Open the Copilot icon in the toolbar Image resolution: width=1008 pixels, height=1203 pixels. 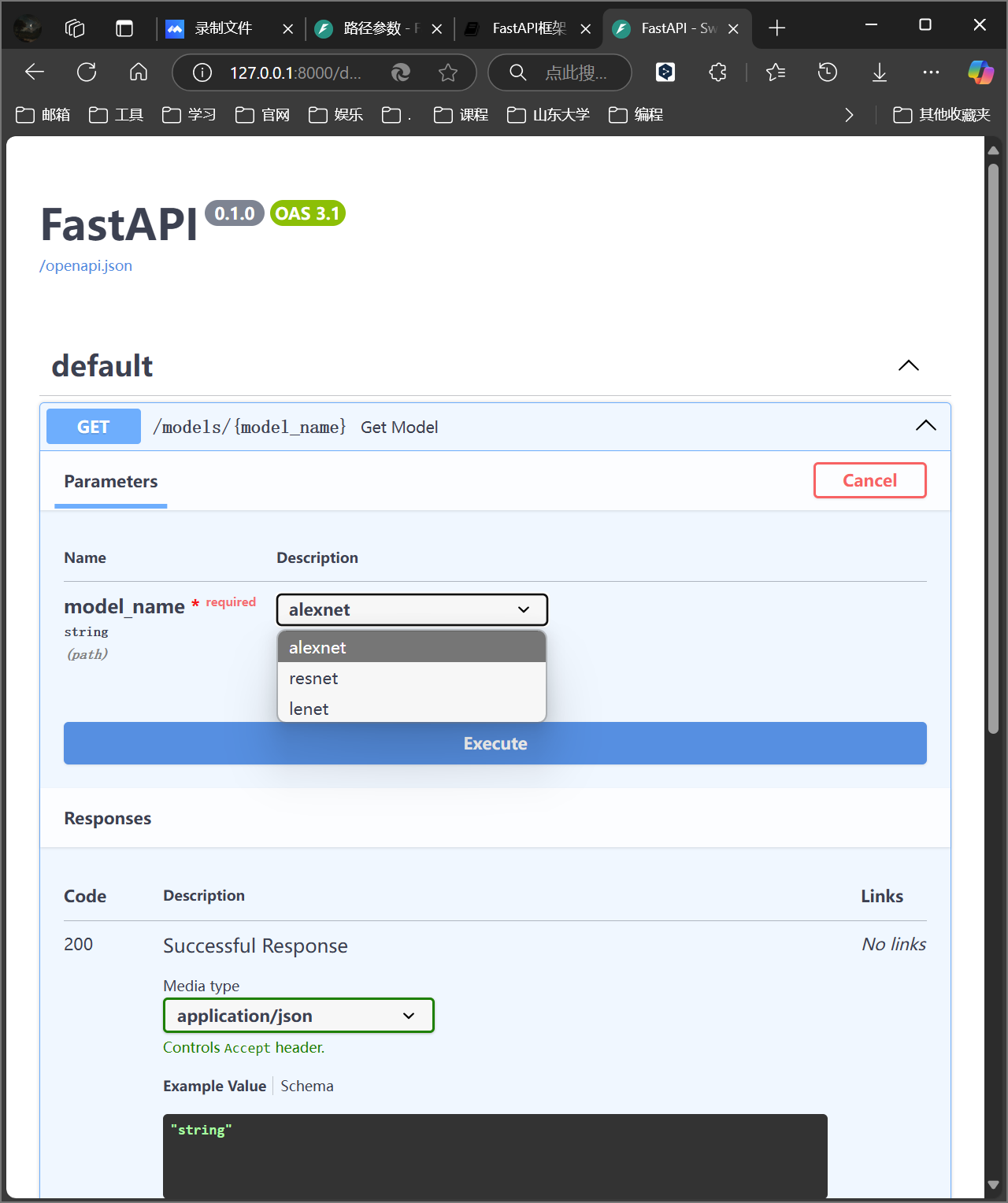pos(980,72)
